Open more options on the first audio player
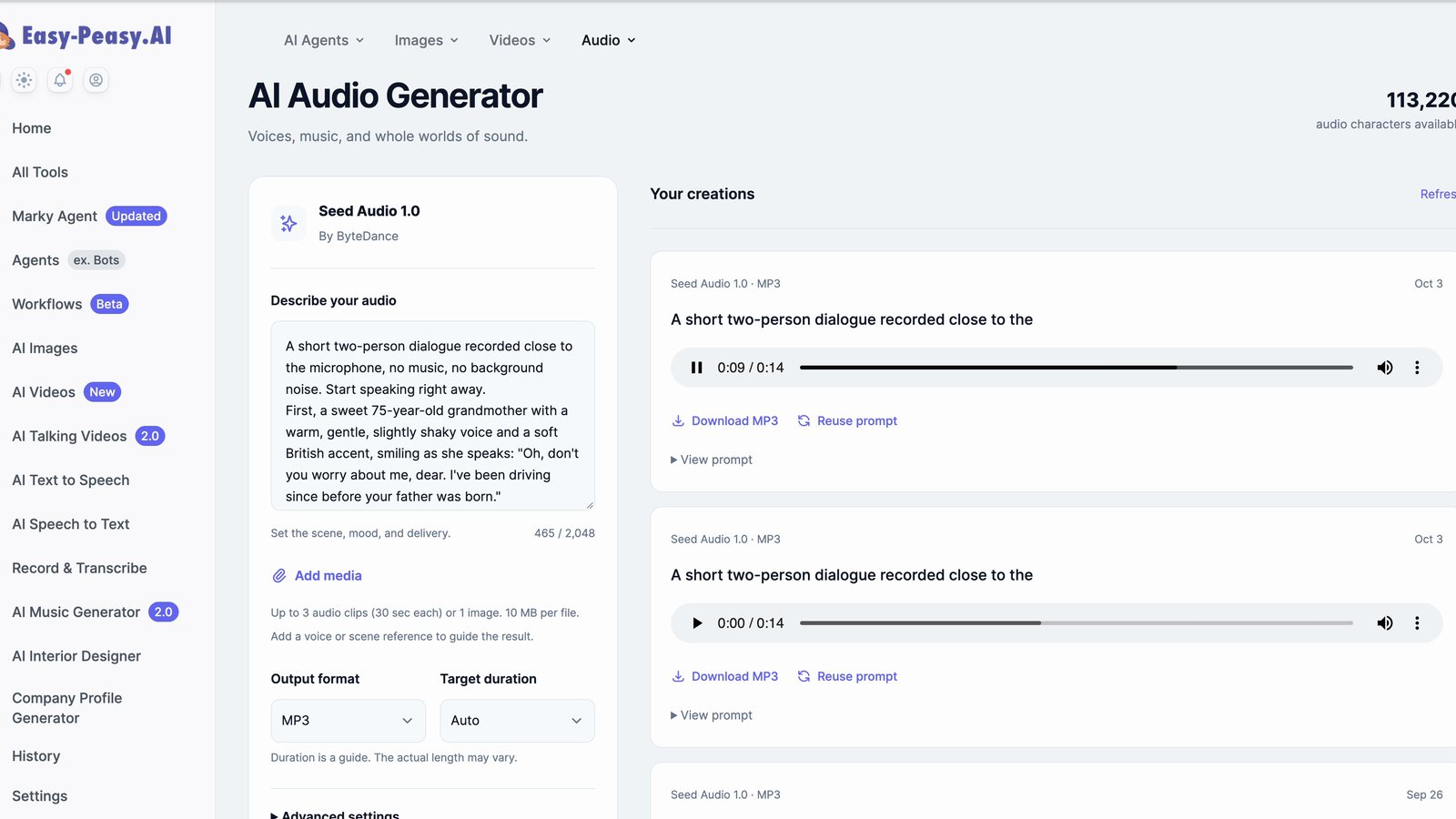1456x819 pixels. point(1417,368)
